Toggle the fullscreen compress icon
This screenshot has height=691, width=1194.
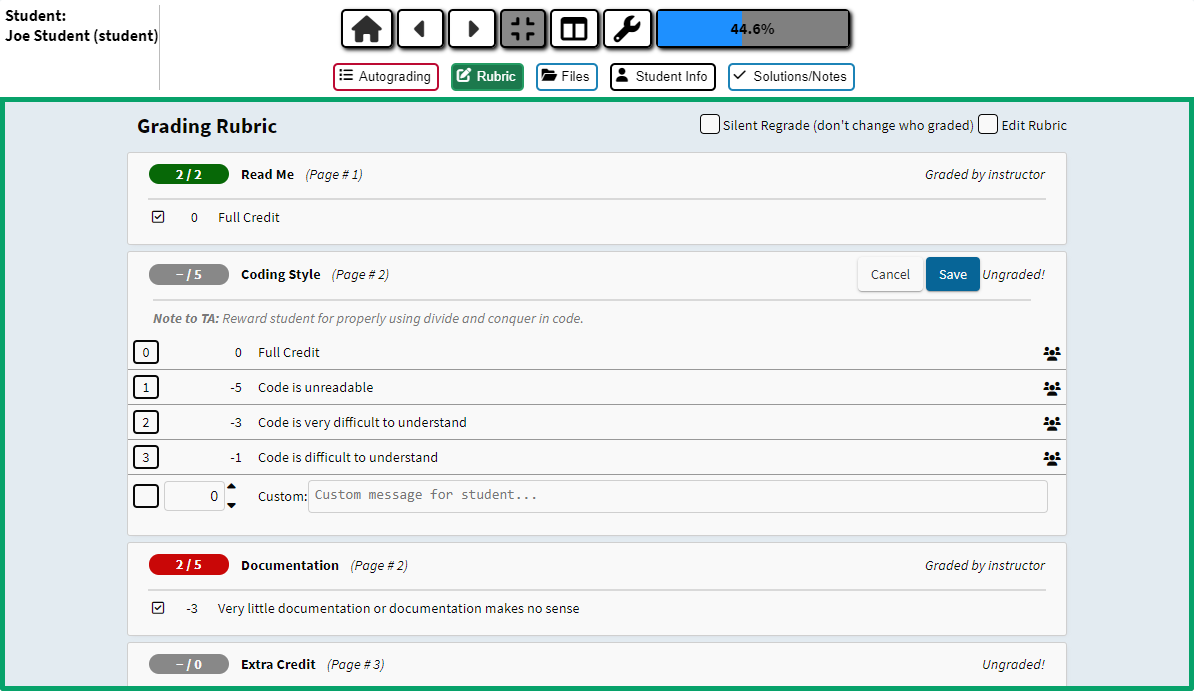click(x=523, y=29)
